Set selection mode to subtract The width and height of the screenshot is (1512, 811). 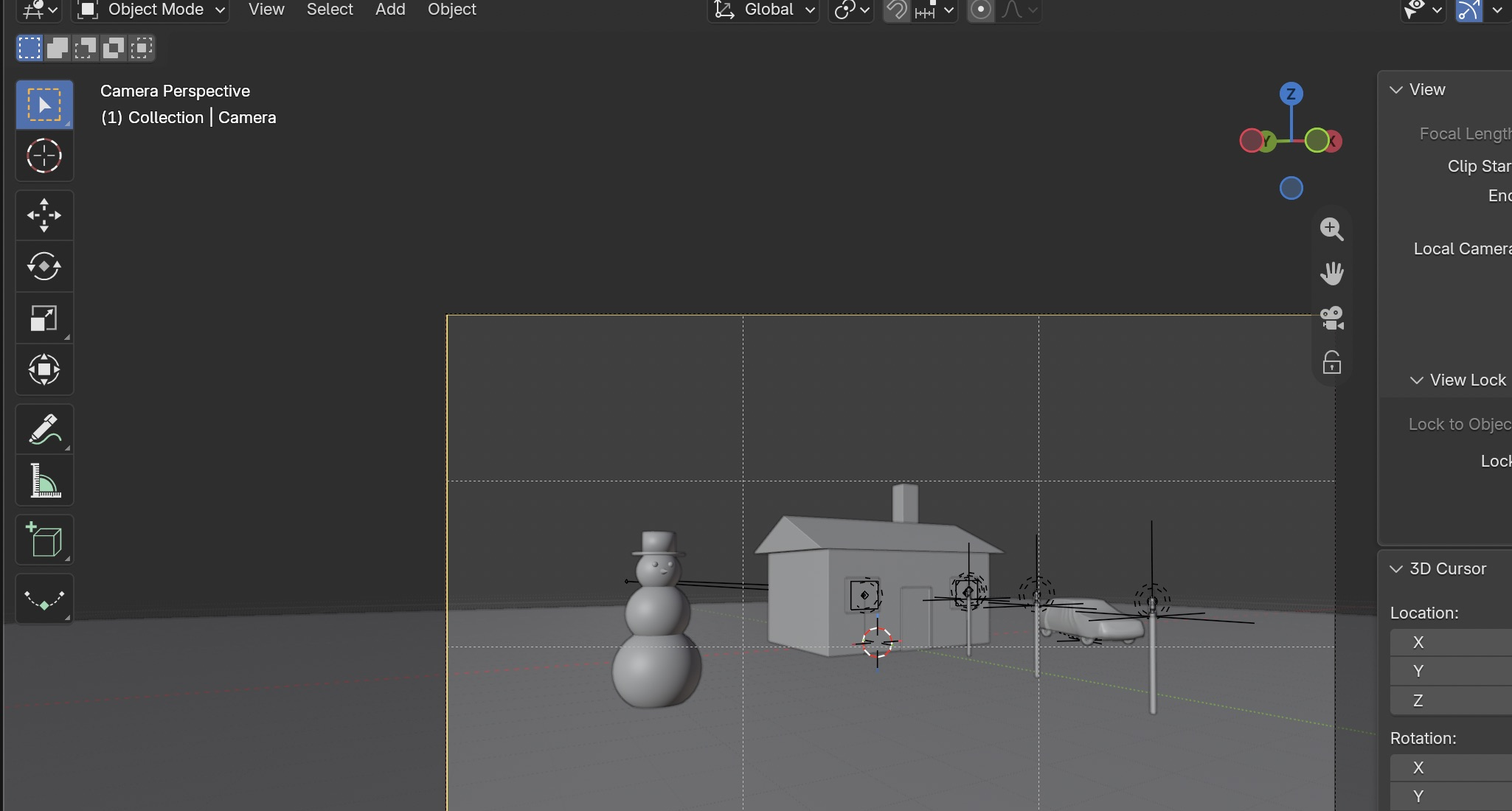[x=86, y=48]
